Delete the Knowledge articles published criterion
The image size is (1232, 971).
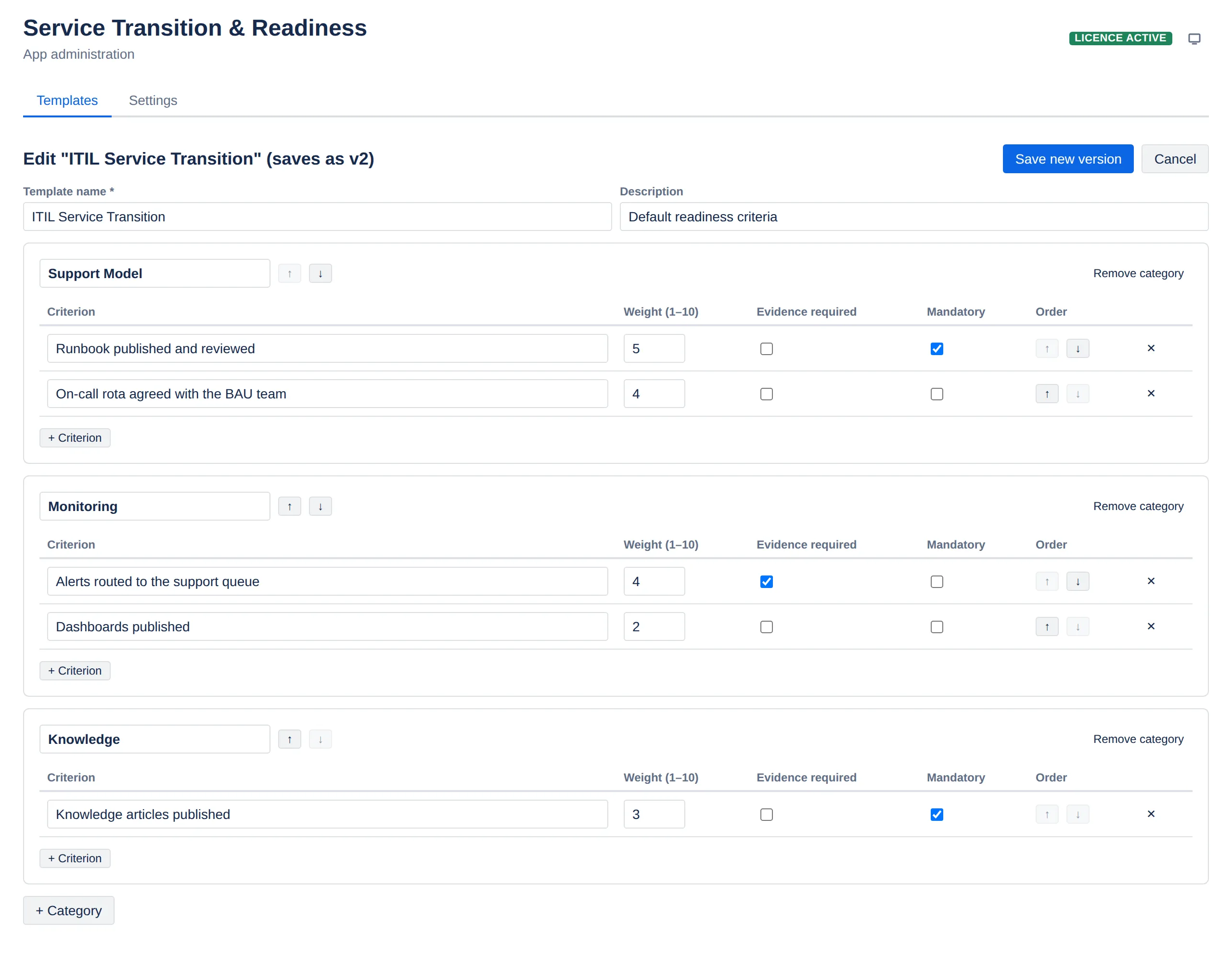[x=1151, y=814]
